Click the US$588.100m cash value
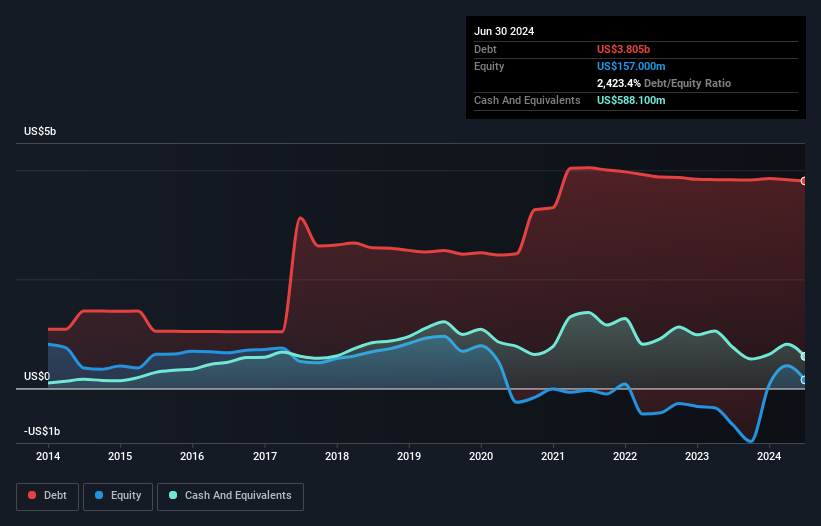 [x=631, y=100]
